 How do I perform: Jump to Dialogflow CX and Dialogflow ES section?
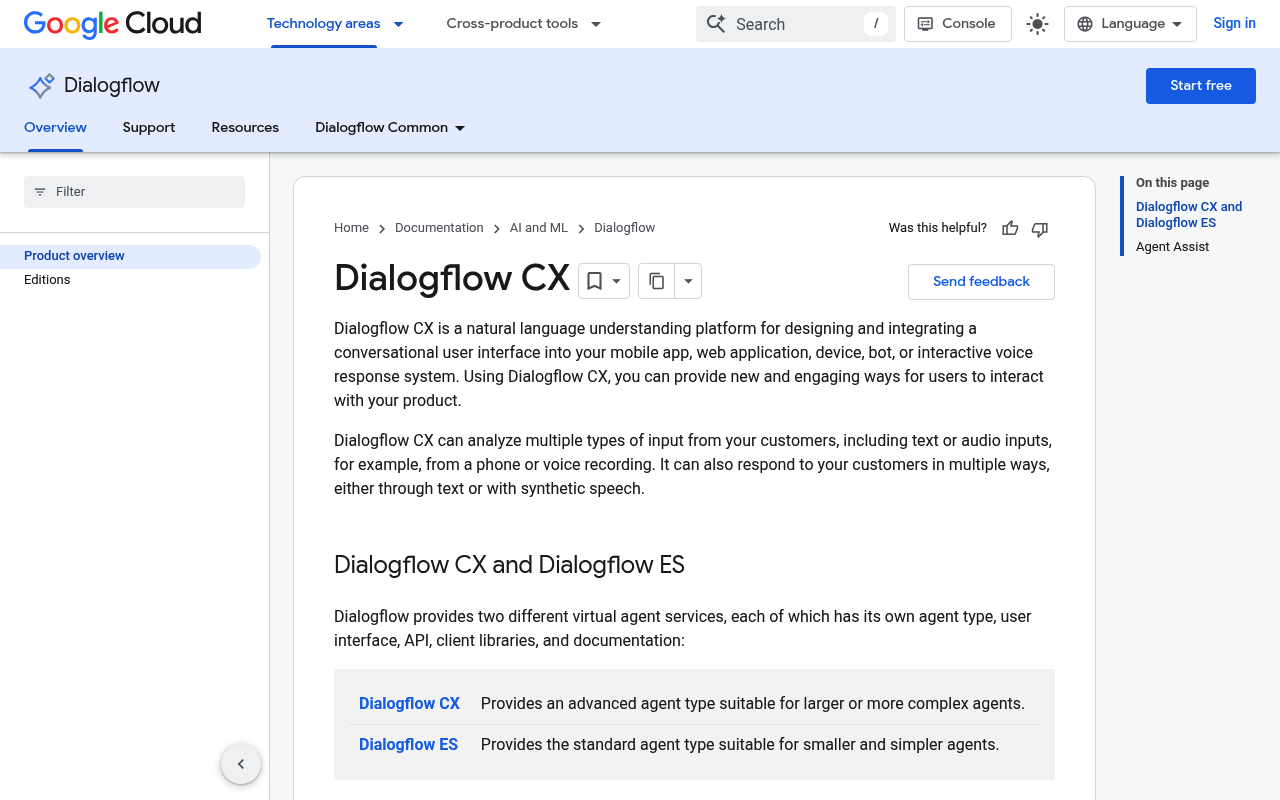(1189, 215)
